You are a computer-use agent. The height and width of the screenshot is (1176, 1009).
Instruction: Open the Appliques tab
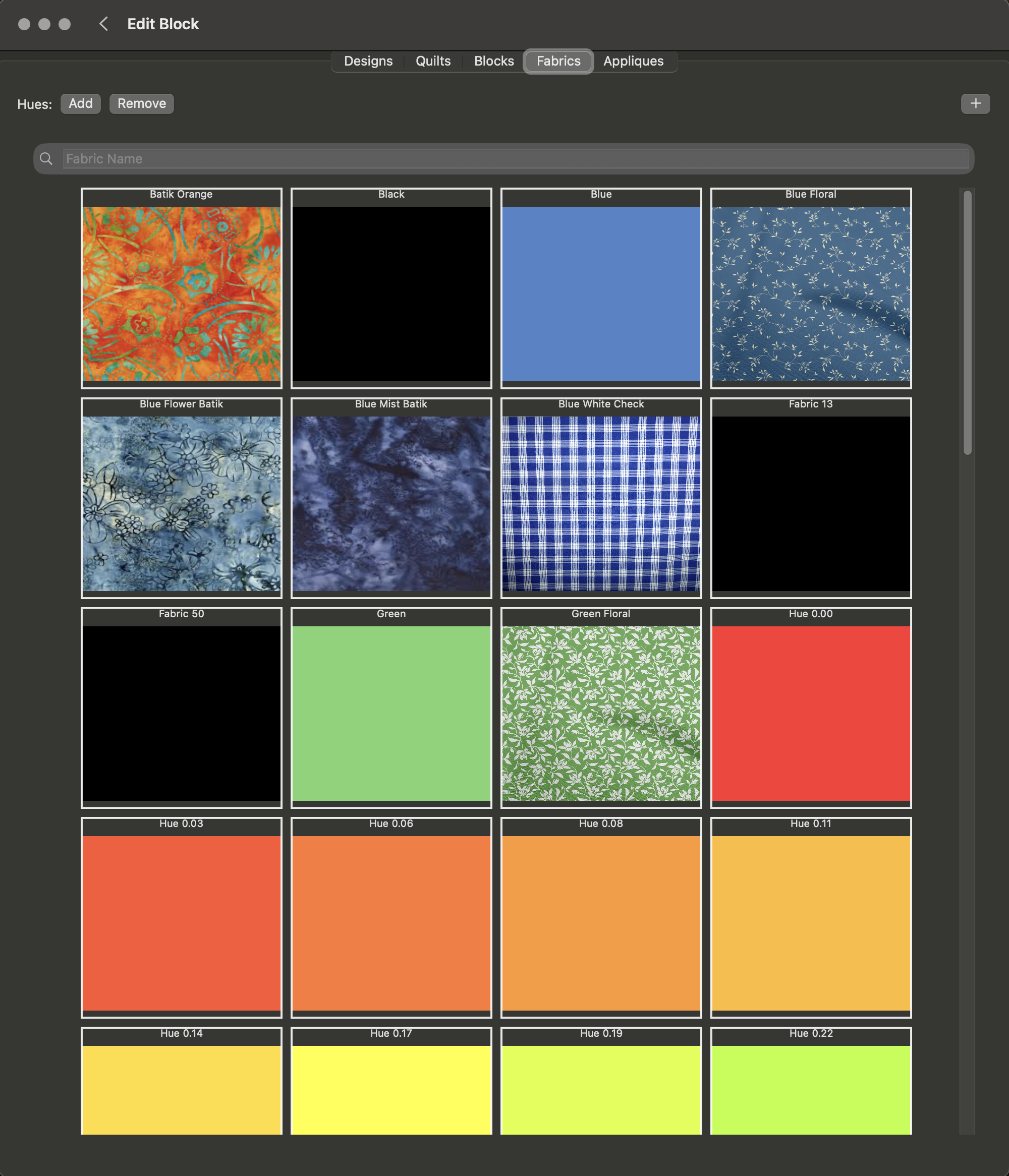(633, 61)
